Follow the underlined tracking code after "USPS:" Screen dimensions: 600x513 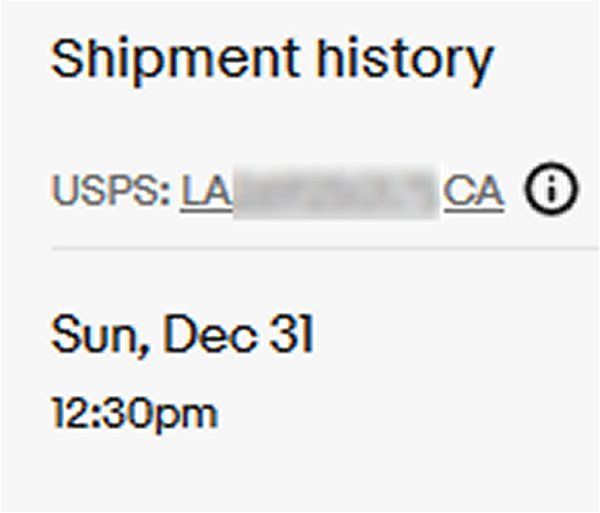coord(342,191)
